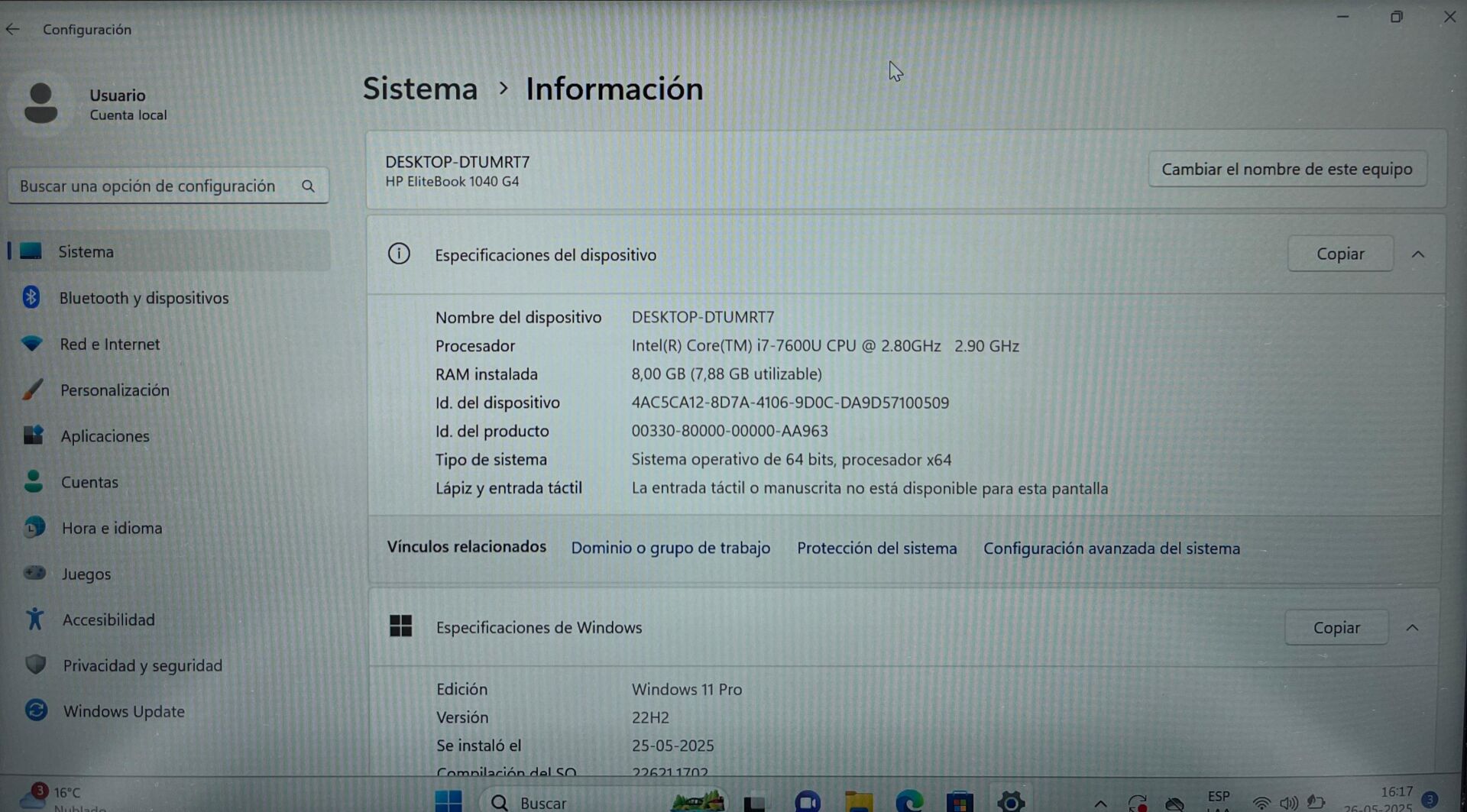The height and width of the screenshot is (812, 1467).
Task: Launch Microsoft Edge from the taskbar
Action: [x=909, y=802]
